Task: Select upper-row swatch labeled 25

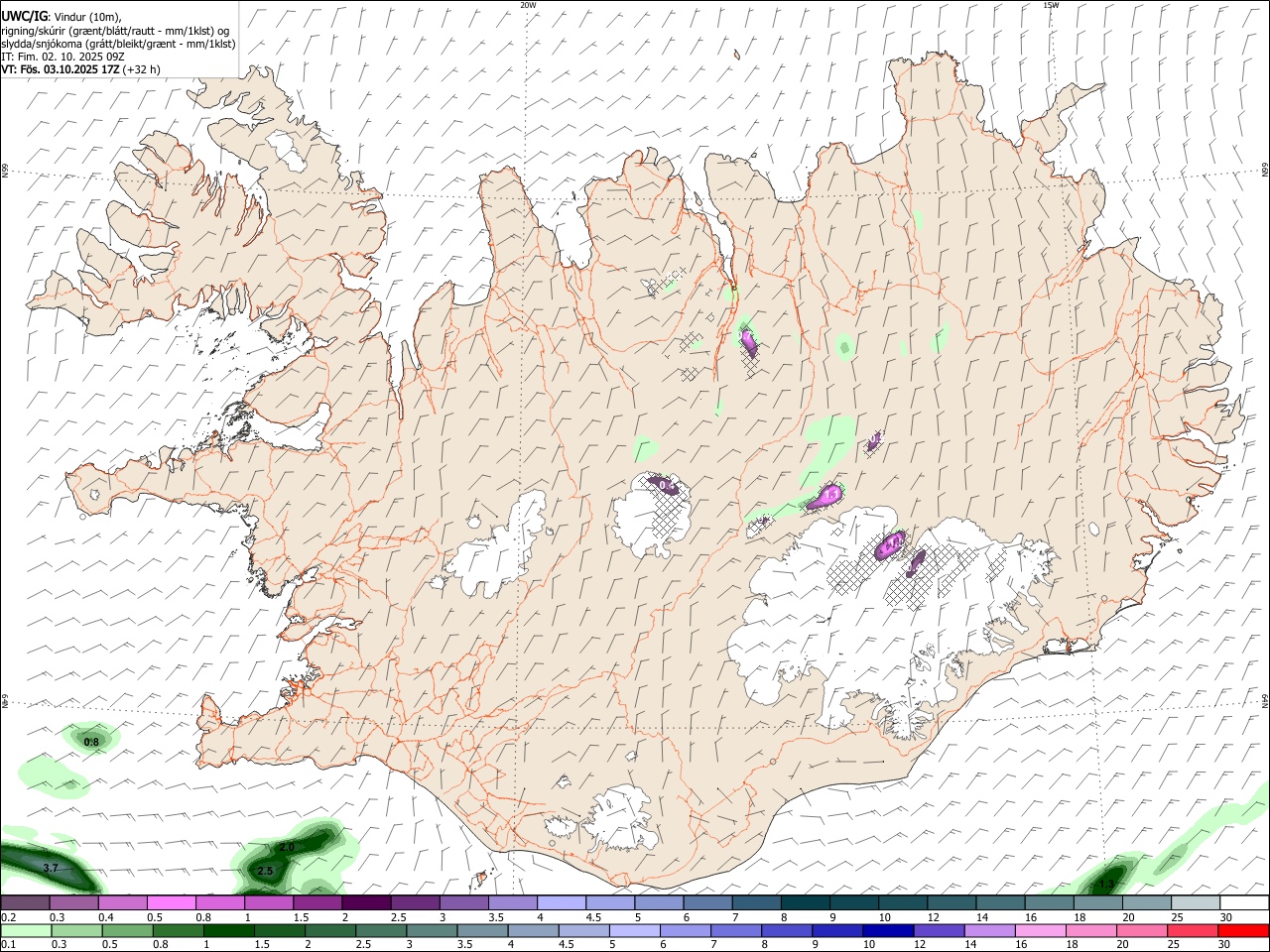Action: [x=1194, y=902]
